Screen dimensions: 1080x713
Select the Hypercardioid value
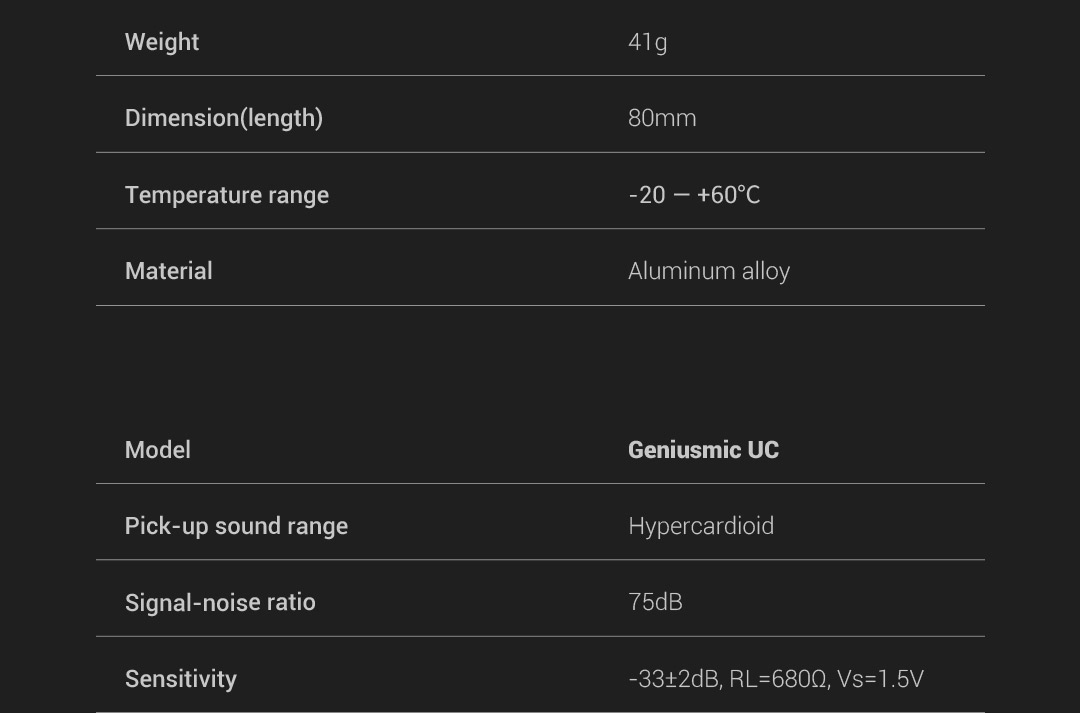point(701,526)
